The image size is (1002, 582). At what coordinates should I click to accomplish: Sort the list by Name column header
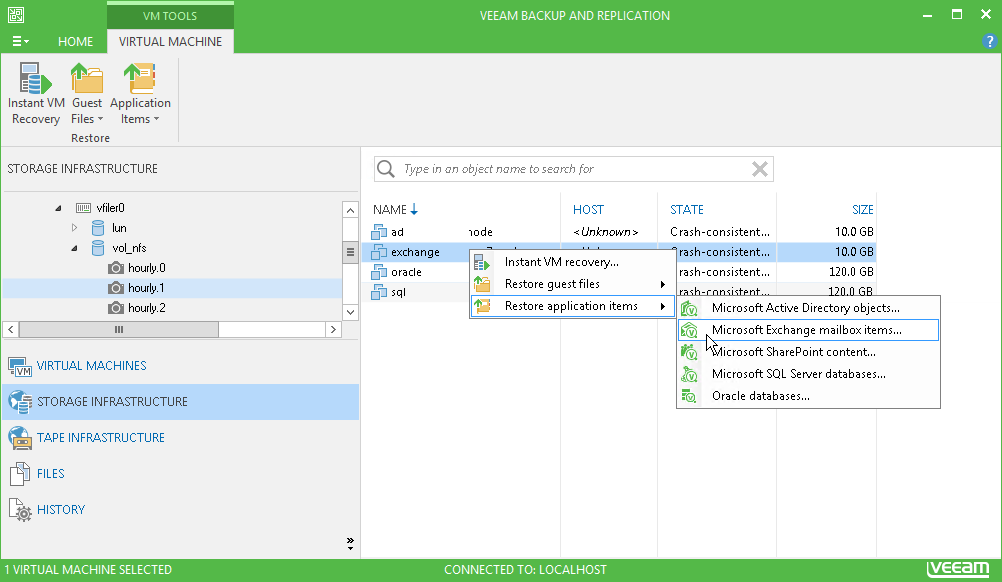(390, 210)
